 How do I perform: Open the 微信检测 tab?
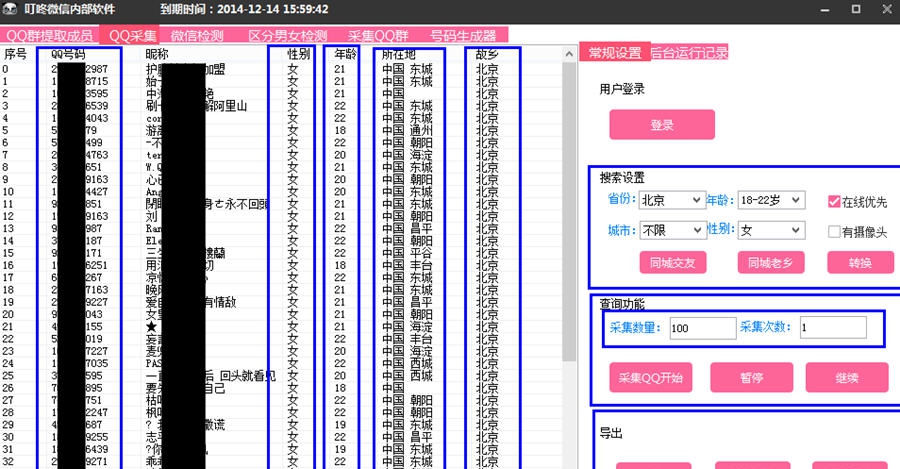click(197, 36)
